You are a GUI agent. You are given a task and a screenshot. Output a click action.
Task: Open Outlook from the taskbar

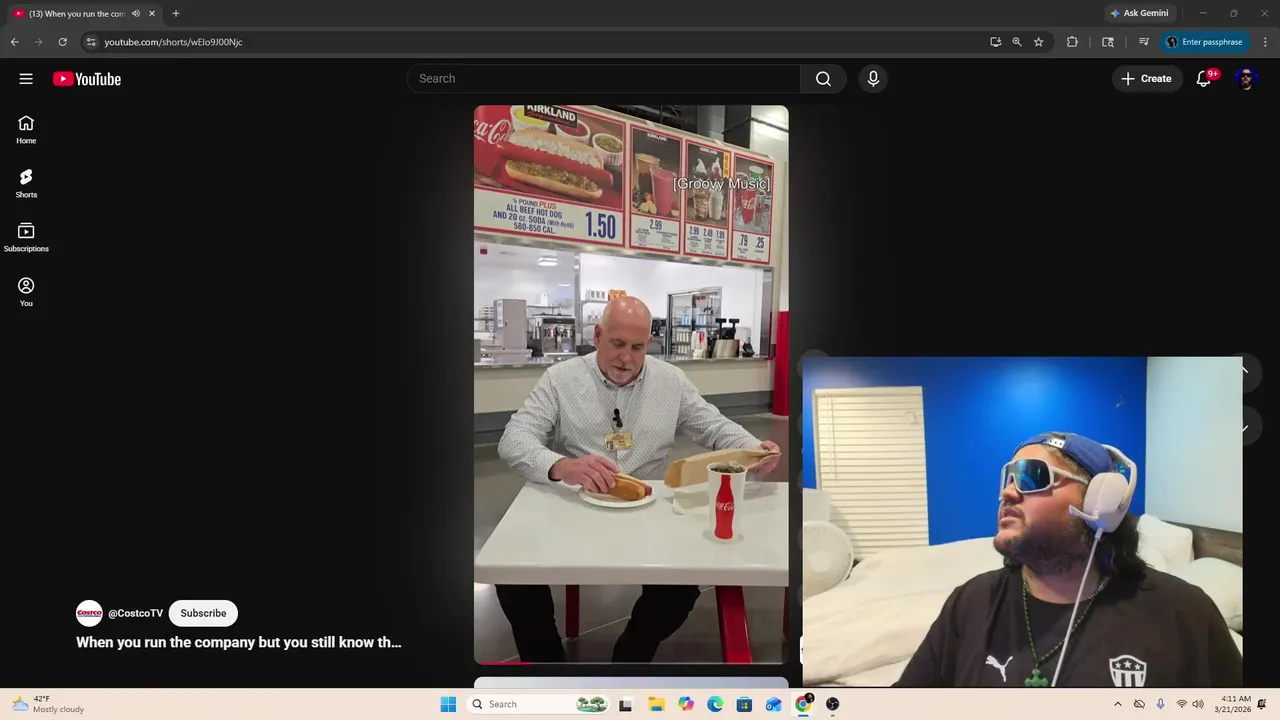pos(773,704)
